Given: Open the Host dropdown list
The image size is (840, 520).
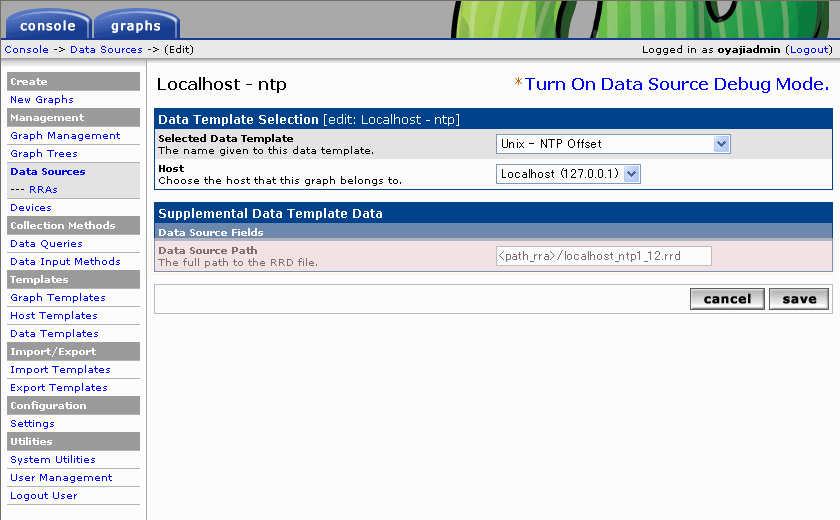Looking at the screenshot, I should point(568,174).
